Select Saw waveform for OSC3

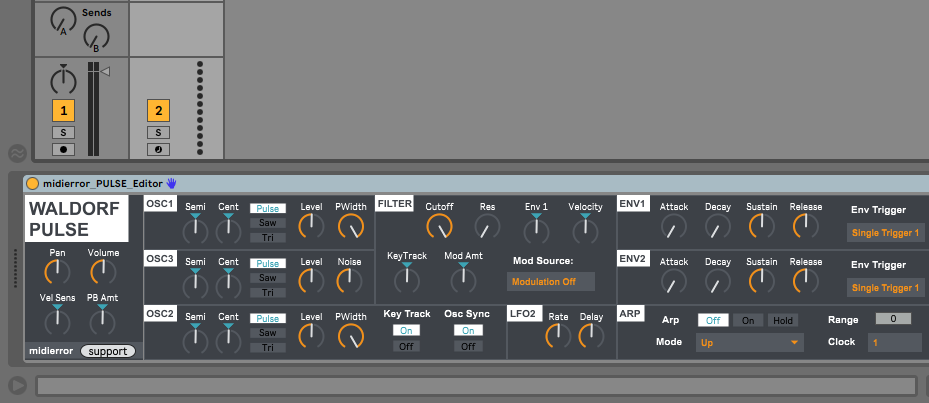click(x=268, y=278)
